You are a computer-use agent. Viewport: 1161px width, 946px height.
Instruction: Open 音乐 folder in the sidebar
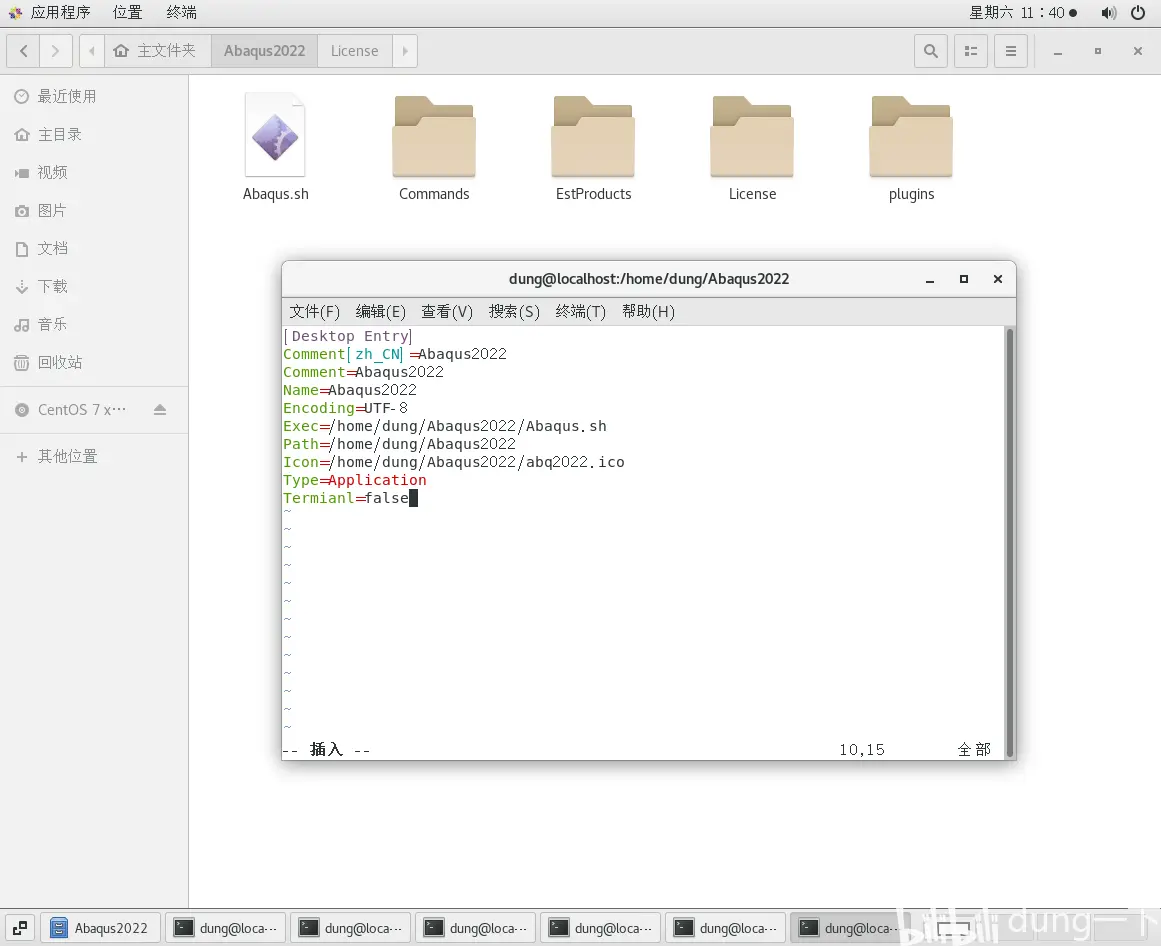pyautogui.click(x=94, y=324)
